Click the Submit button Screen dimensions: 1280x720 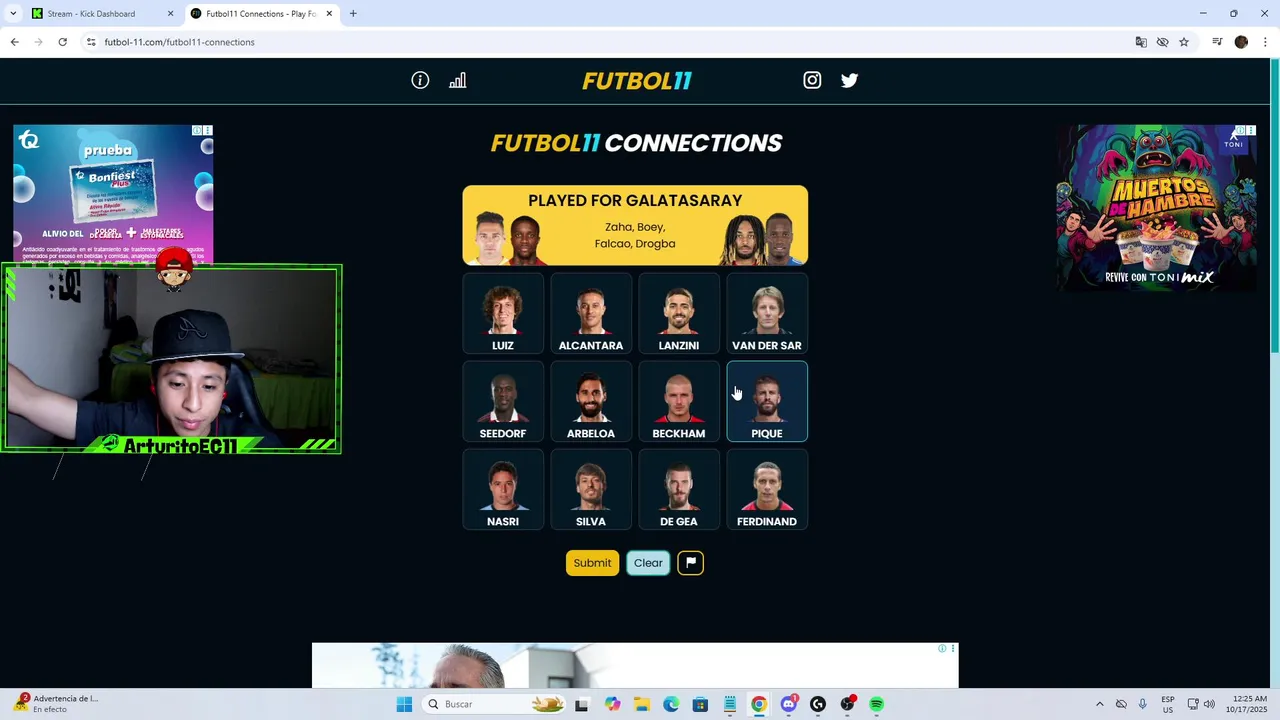coord(592,563)
